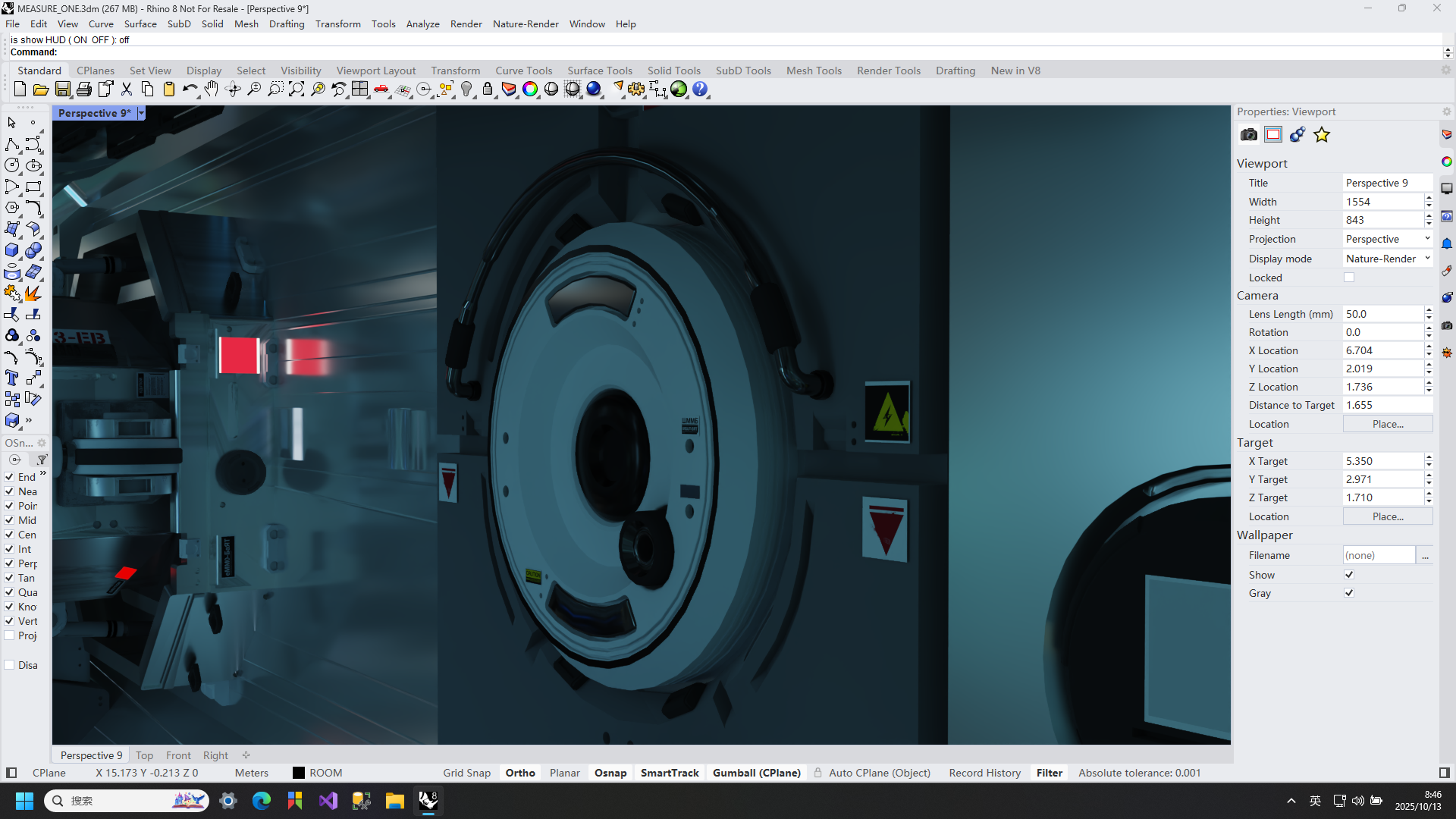Click the camera icon in Properties panel
1456x819 pixels.
pos(1248,135)
